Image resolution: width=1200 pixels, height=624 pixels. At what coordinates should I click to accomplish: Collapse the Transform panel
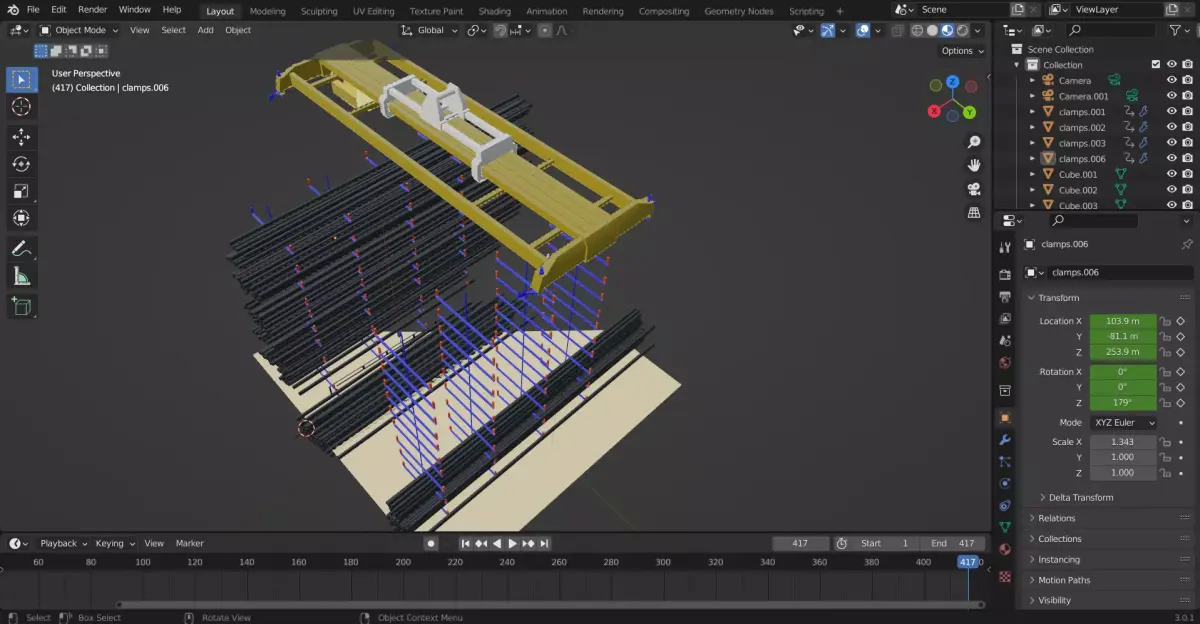pyautogui.click(x=1058, y=298)
